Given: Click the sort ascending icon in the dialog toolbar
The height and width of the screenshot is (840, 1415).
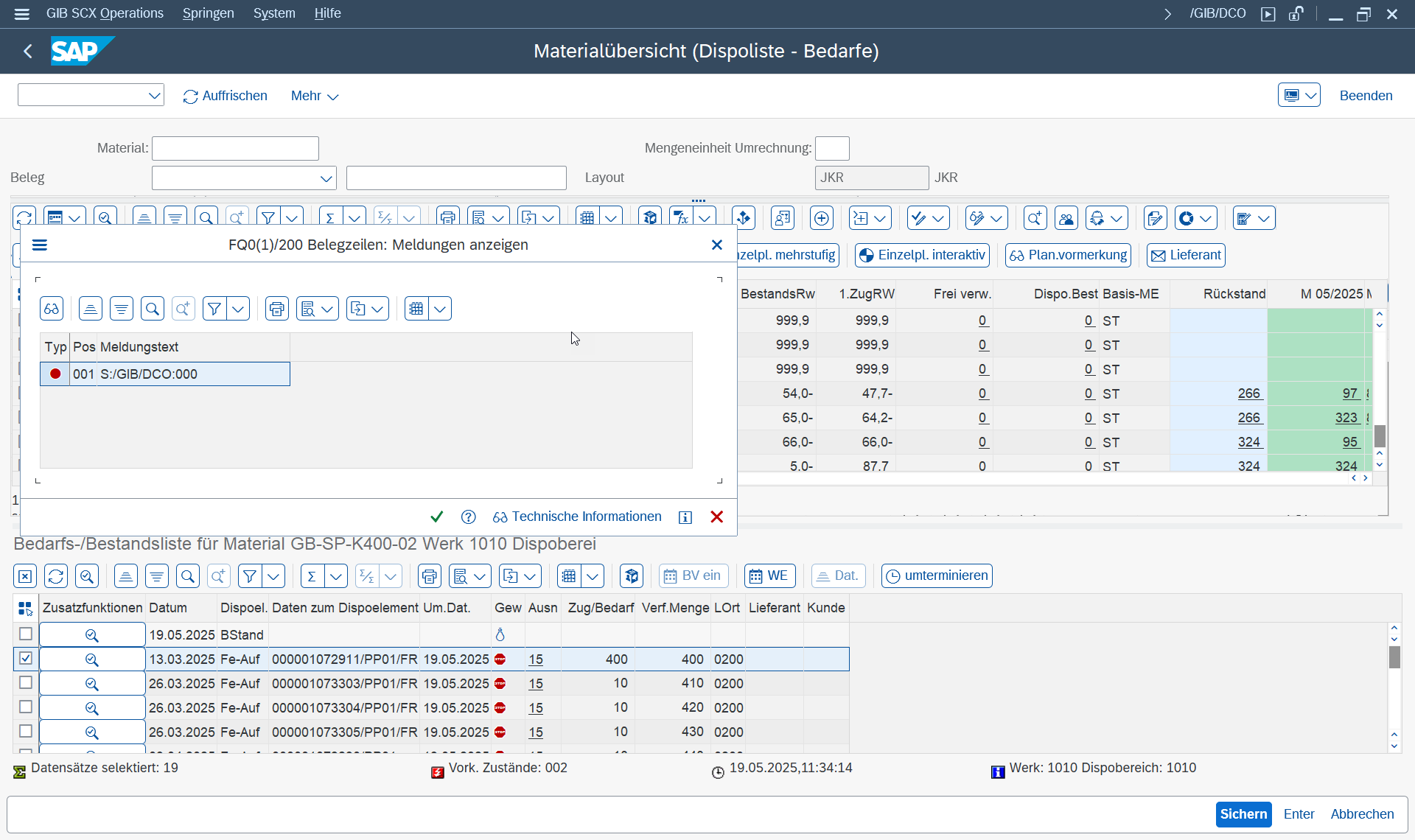Looking at the screenshot, I should (x=91, y=309).
